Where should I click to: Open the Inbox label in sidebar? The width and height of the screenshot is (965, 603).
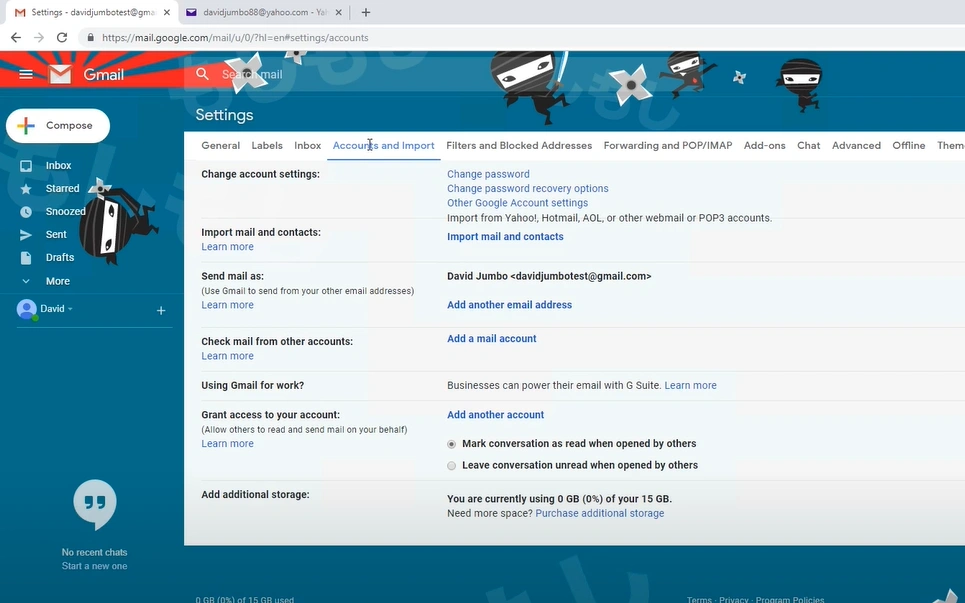[x=58, y=166]
